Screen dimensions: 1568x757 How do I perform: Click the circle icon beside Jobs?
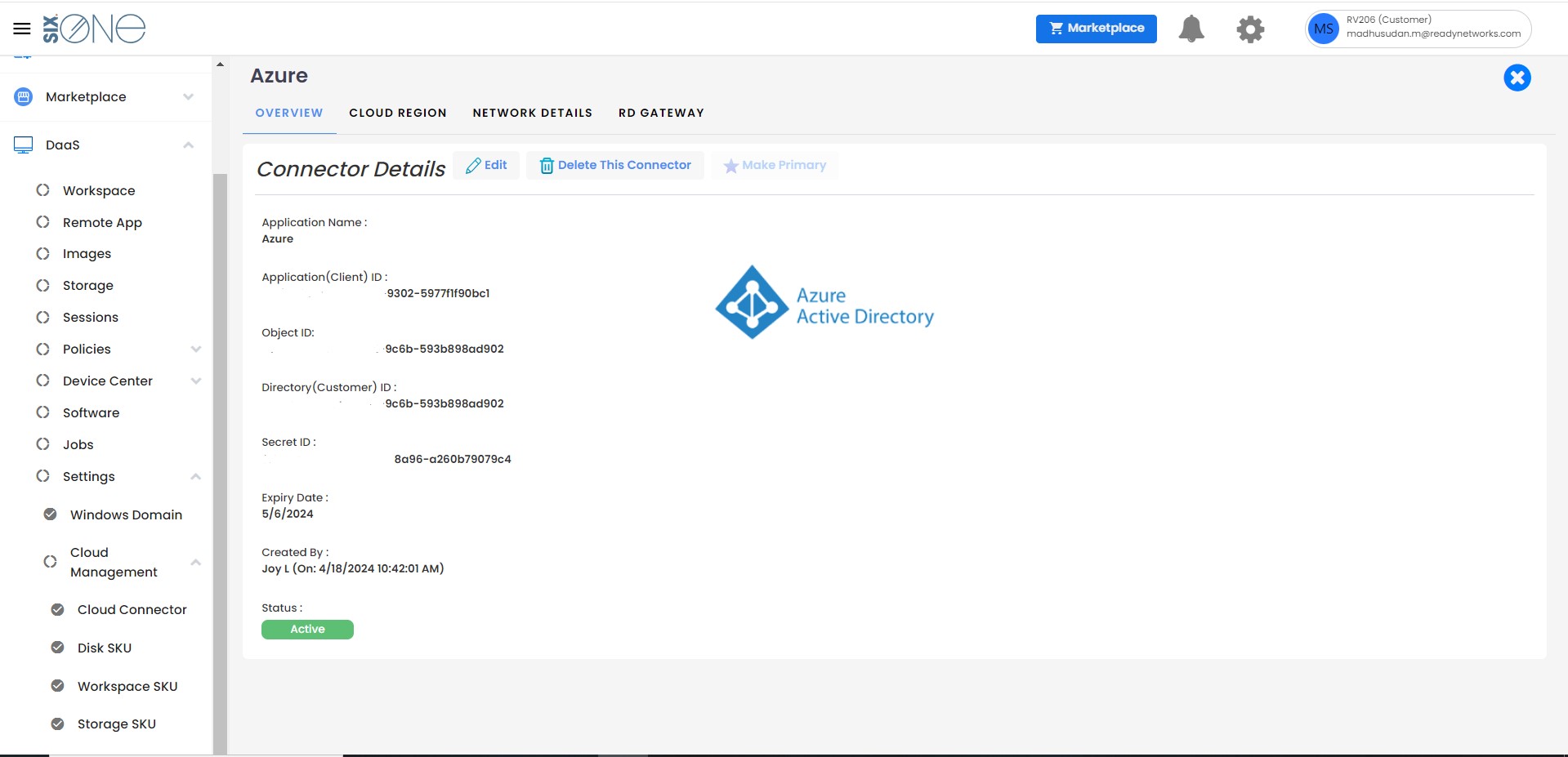tap(43, 444)
